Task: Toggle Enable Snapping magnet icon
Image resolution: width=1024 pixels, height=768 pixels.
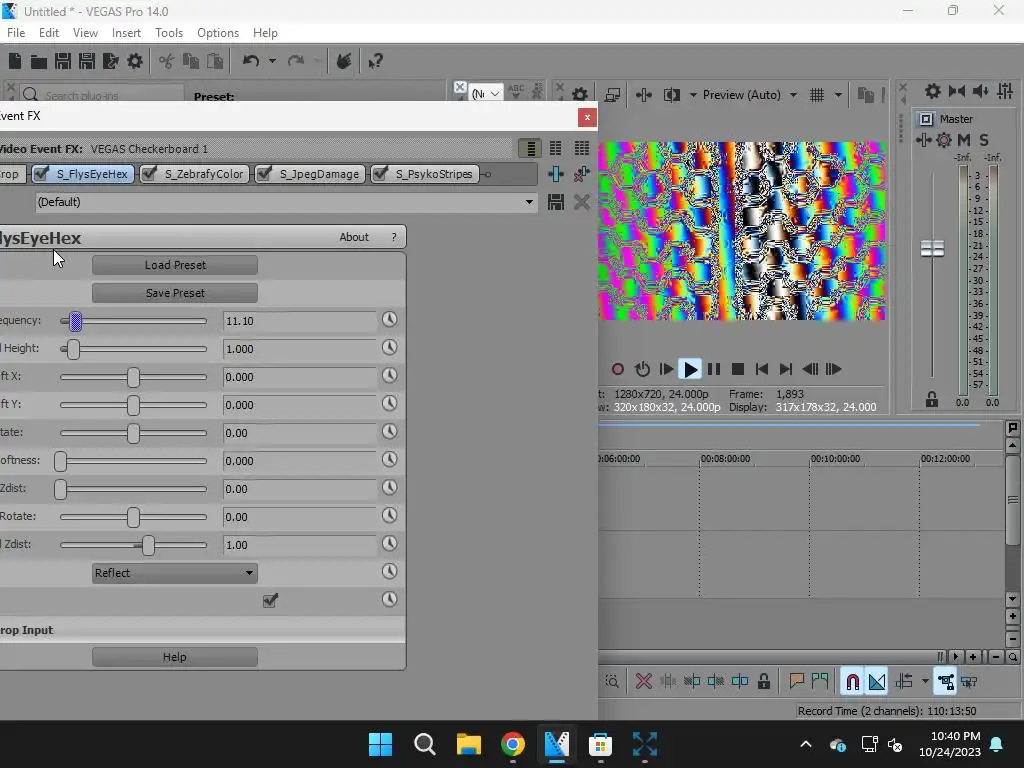Action: click(x=852, y=682)
